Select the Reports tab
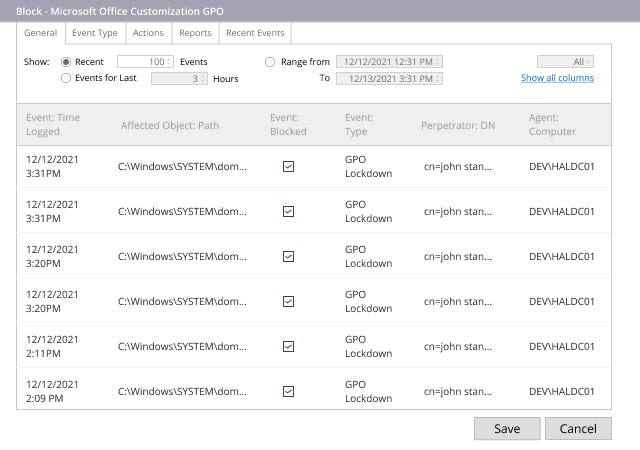 coord(195,33)
